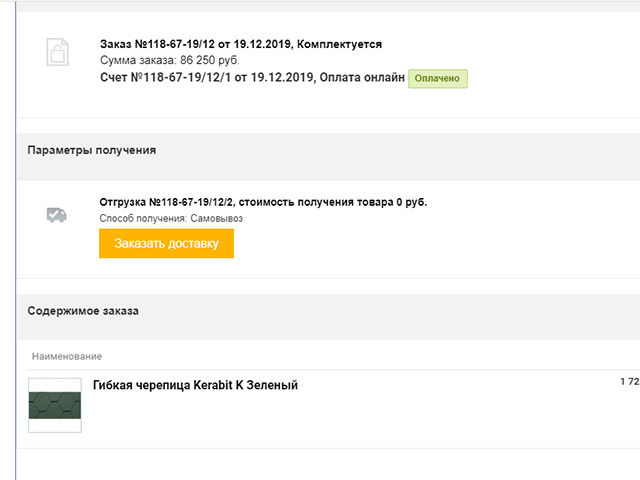This screenshot has width=640, height=480.
Task: Click the partially visible product price value
Action: (629, 382)
